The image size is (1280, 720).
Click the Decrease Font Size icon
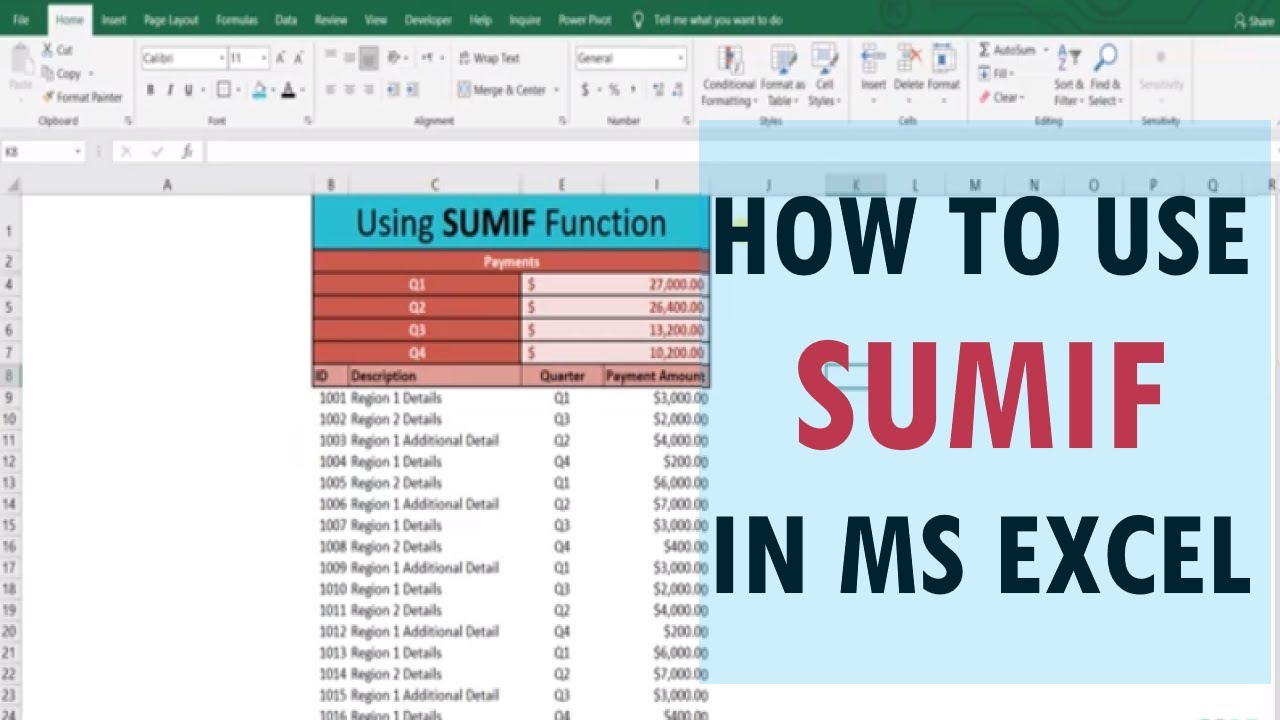[x=300, y=58]
